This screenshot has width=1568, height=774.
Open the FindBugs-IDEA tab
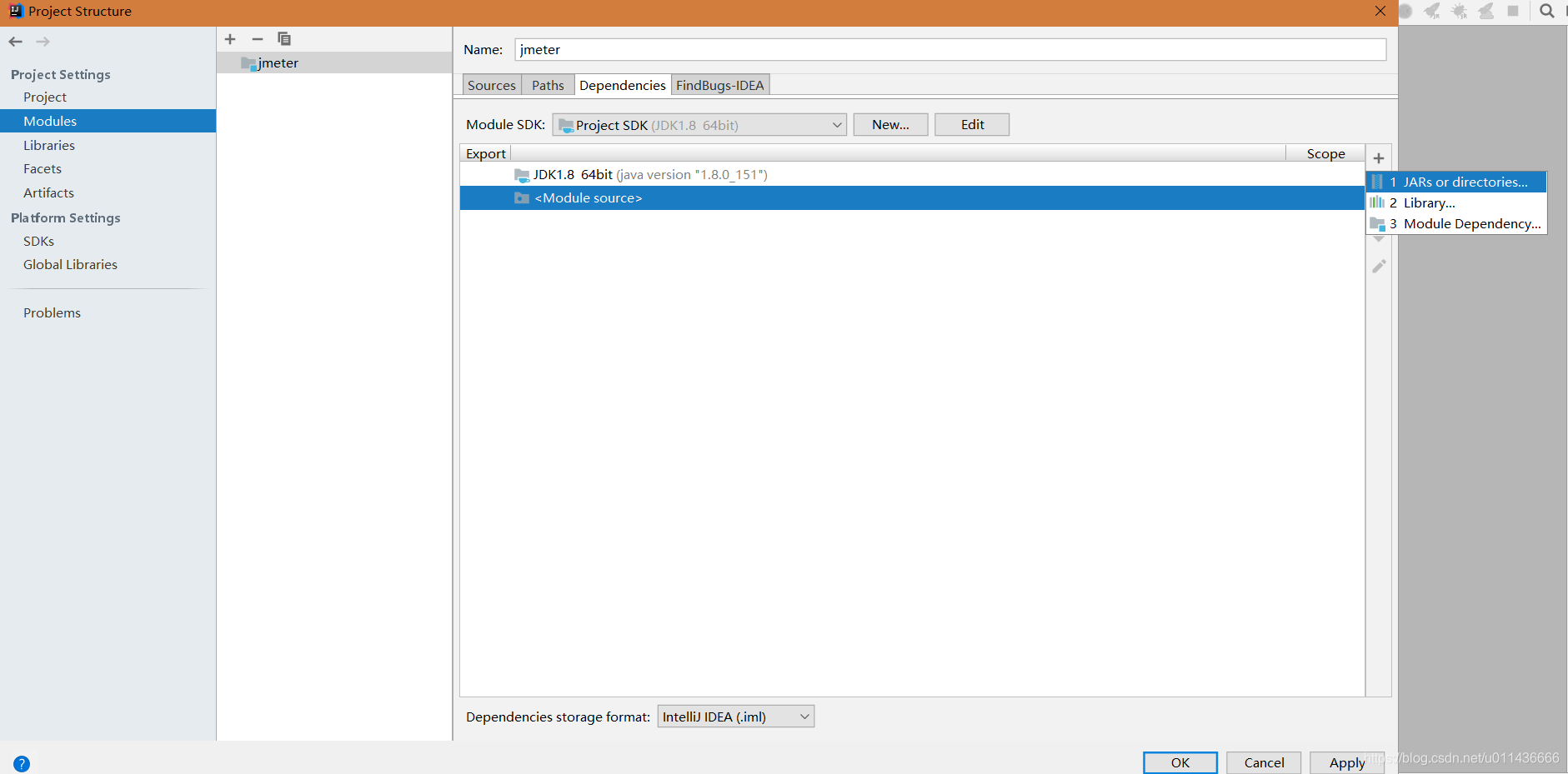tap(720, 85)
